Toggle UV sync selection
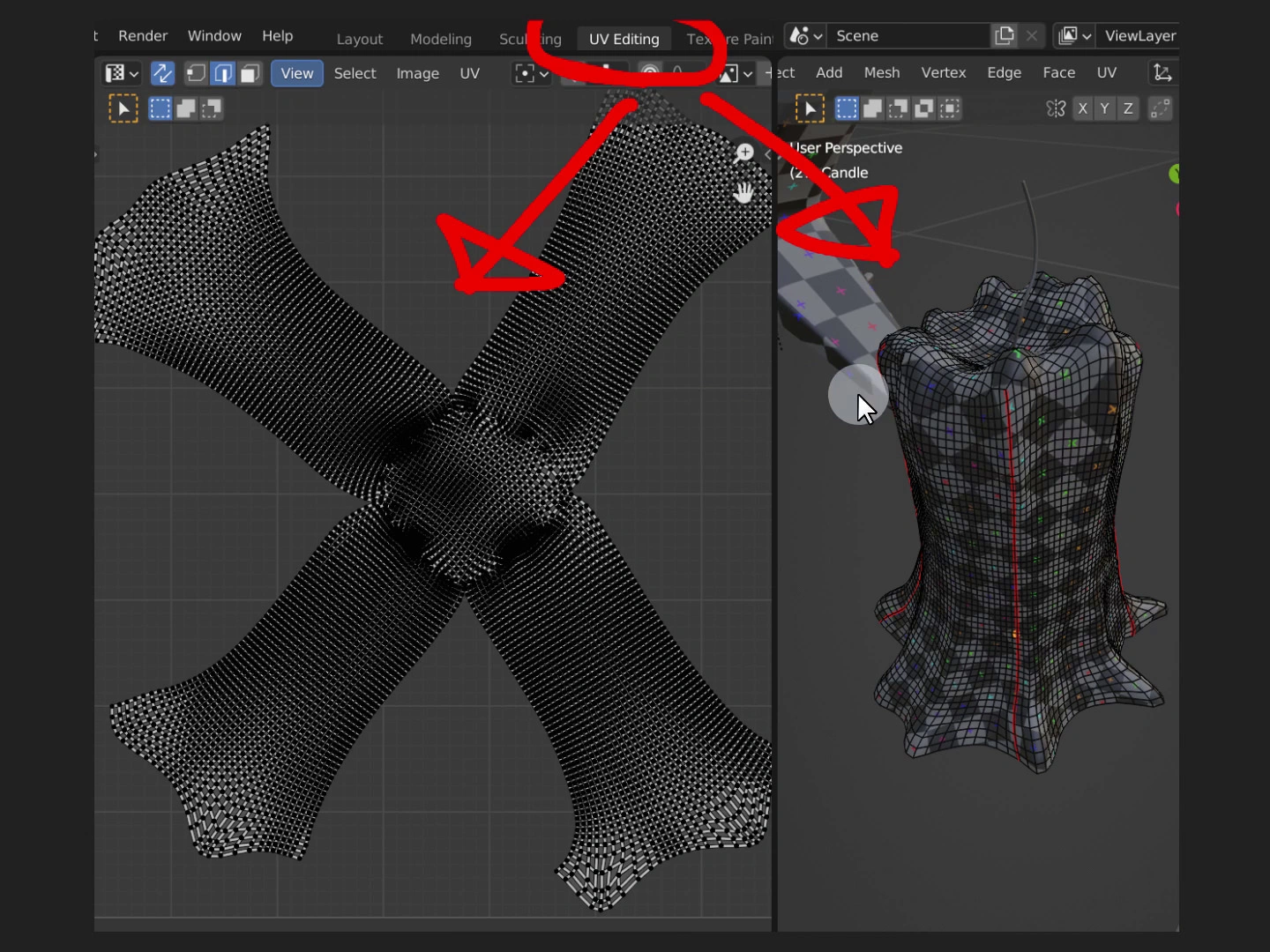Screen dimensions: 1270x952 (162, 73)
